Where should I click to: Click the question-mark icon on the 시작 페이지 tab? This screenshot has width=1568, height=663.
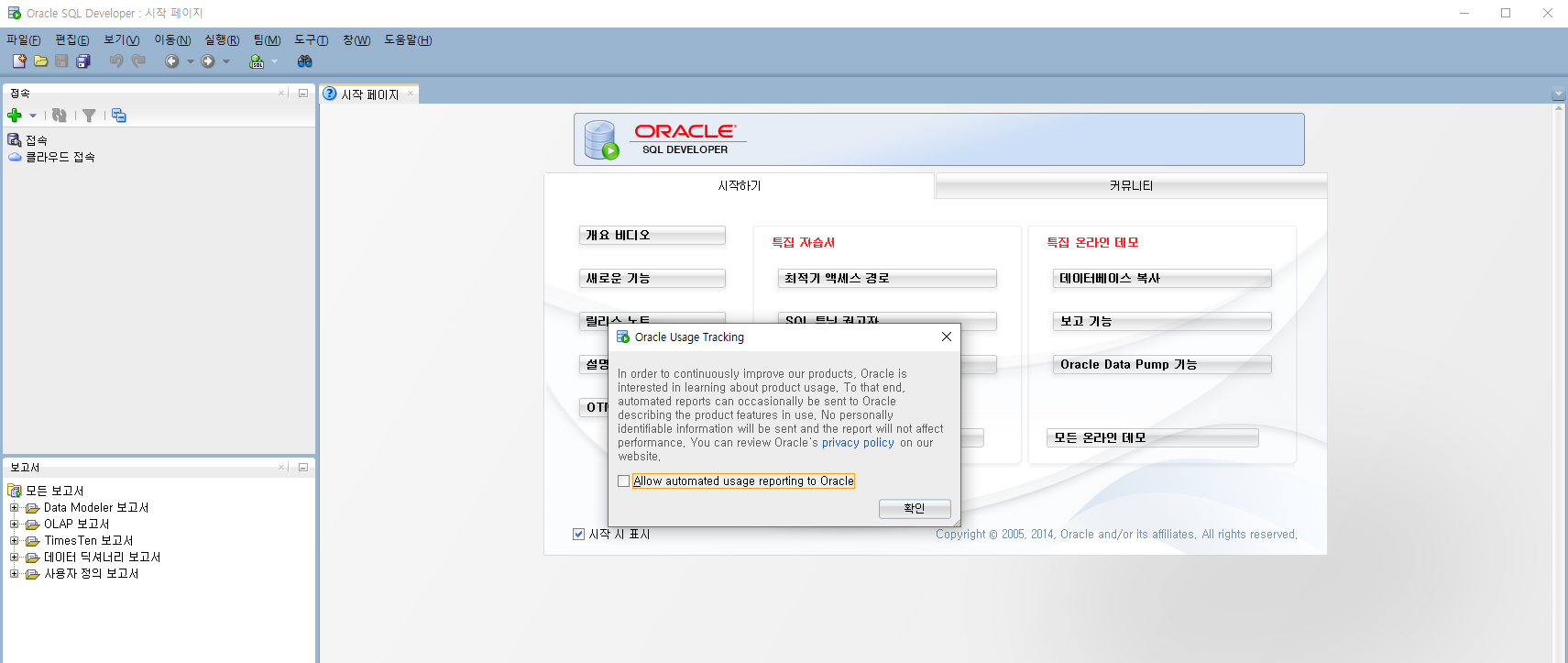[330, 94]
